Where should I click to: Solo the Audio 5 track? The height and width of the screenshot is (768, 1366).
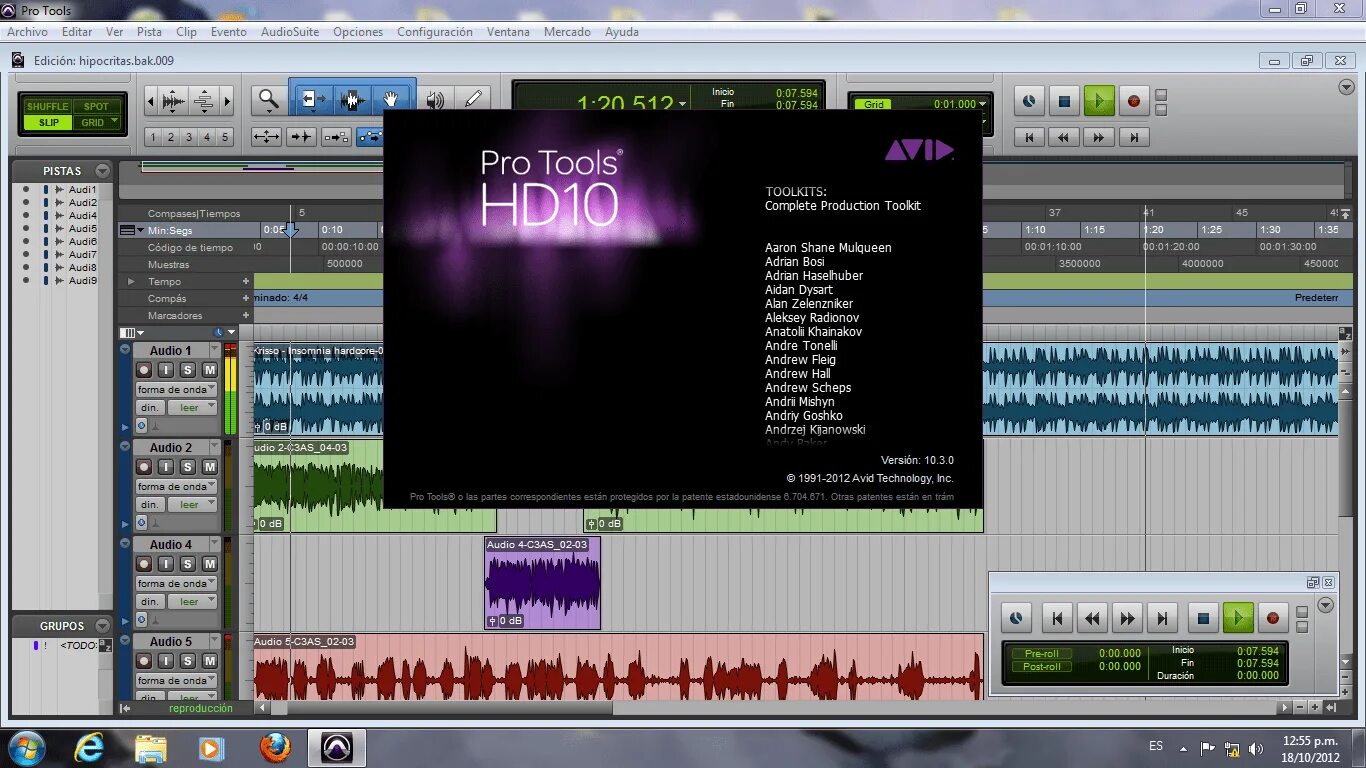point(188,661)
